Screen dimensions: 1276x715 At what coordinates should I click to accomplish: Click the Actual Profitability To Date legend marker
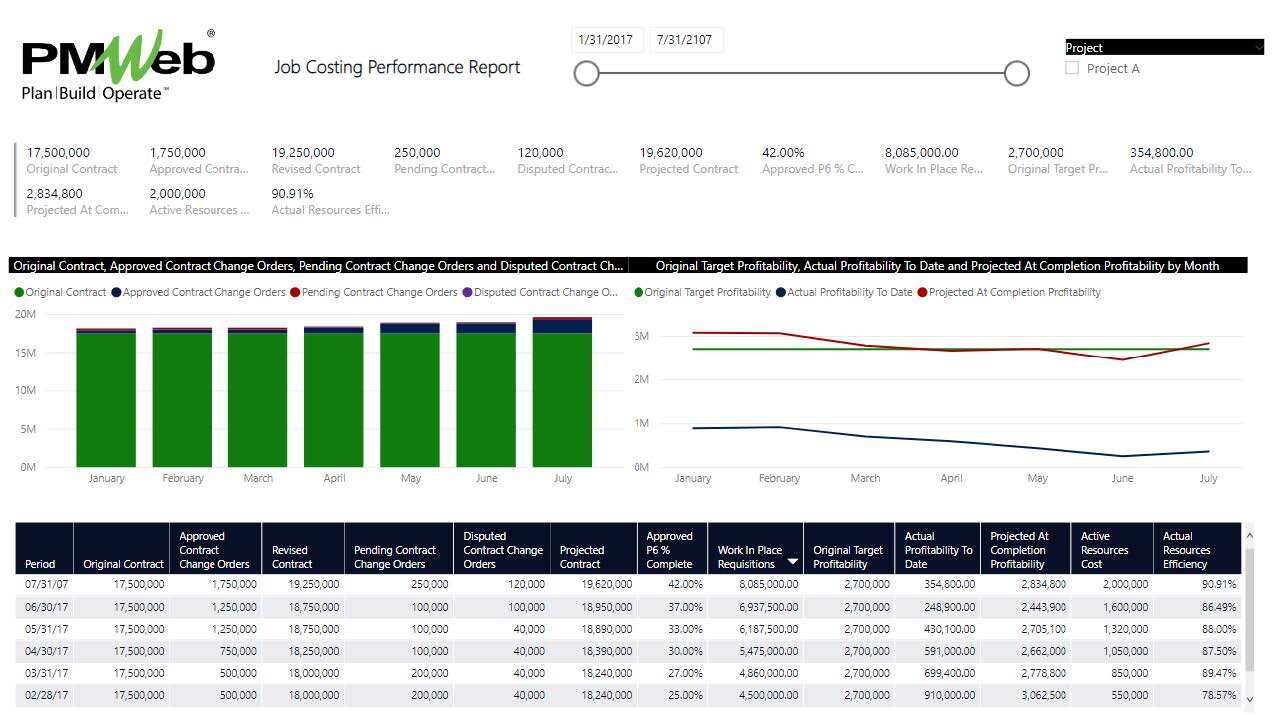(x=781, y=293)
